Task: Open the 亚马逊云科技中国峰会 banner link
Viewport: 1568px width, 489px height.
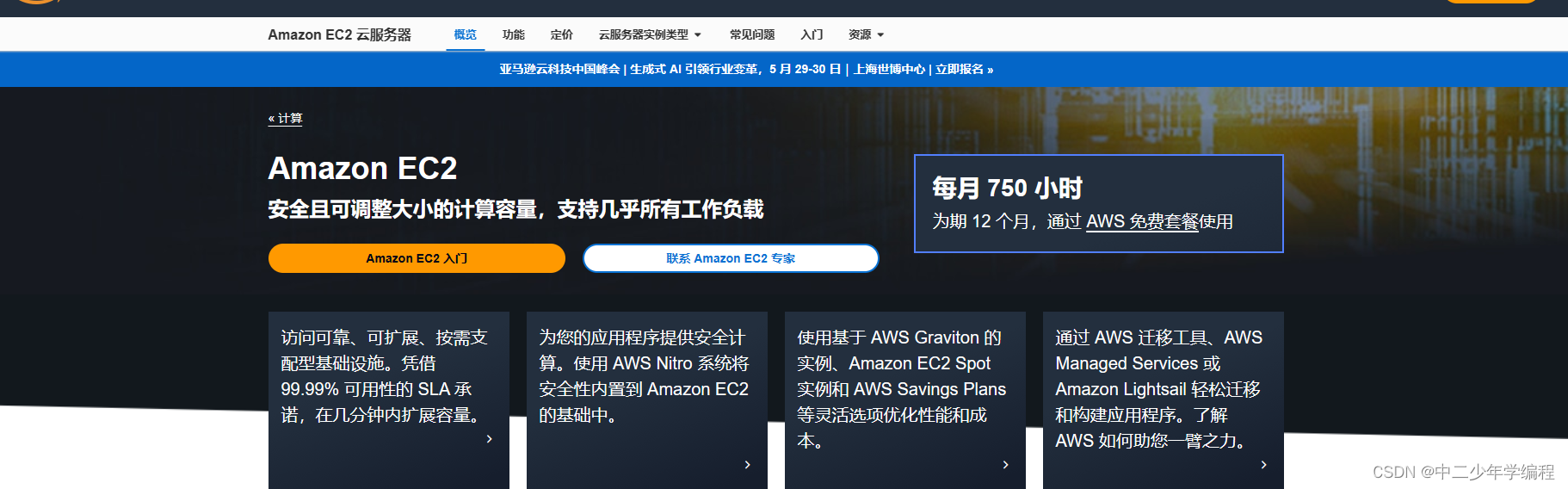Action: 746,69
